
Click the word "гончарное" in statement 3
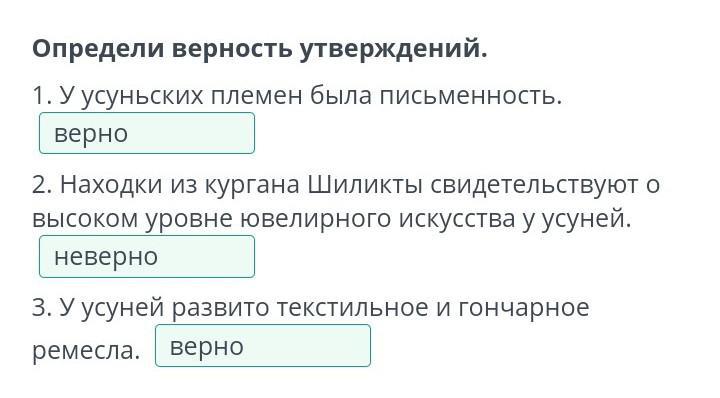[523, 308]
